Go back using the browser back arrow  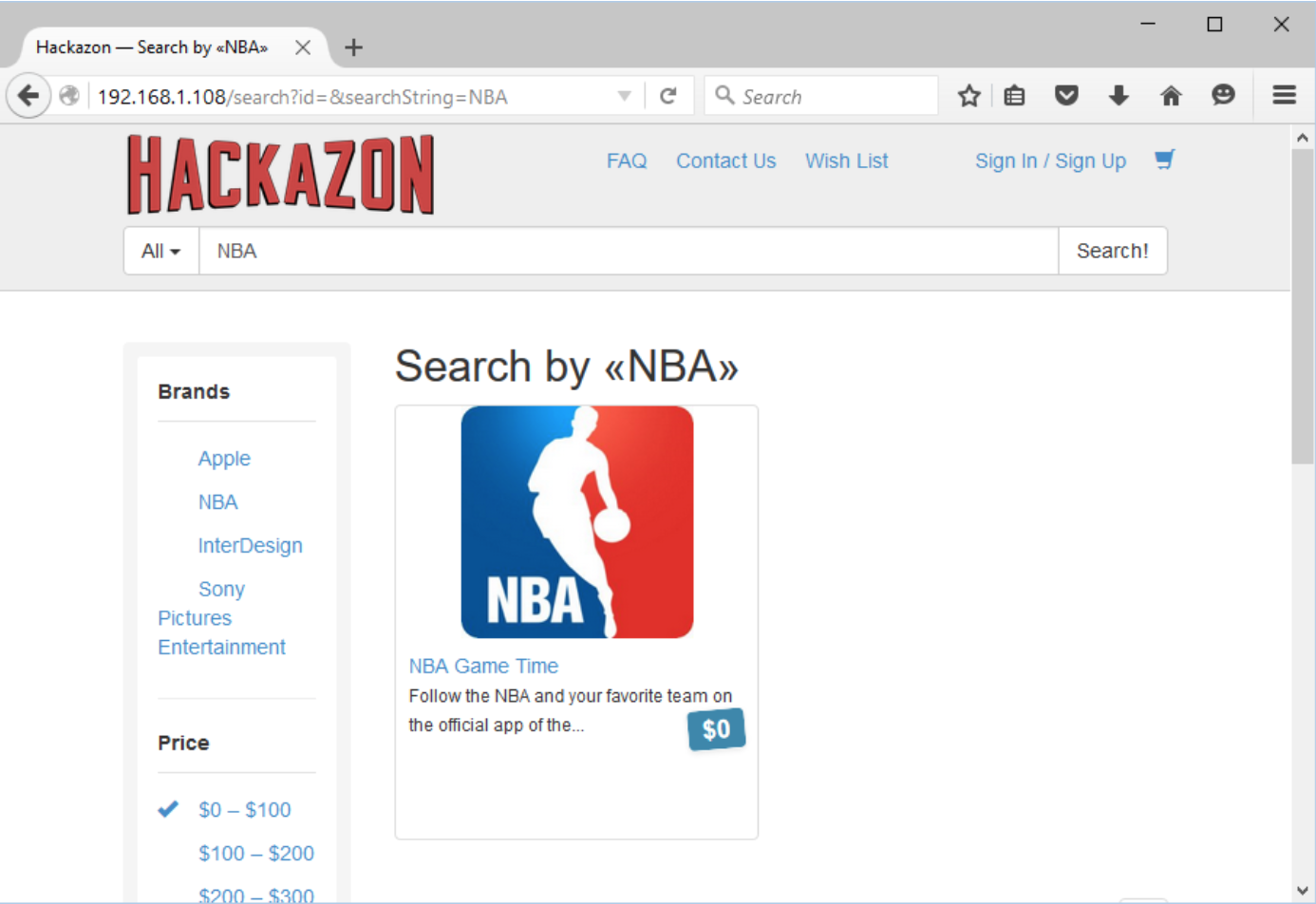(x=28, y=96)
